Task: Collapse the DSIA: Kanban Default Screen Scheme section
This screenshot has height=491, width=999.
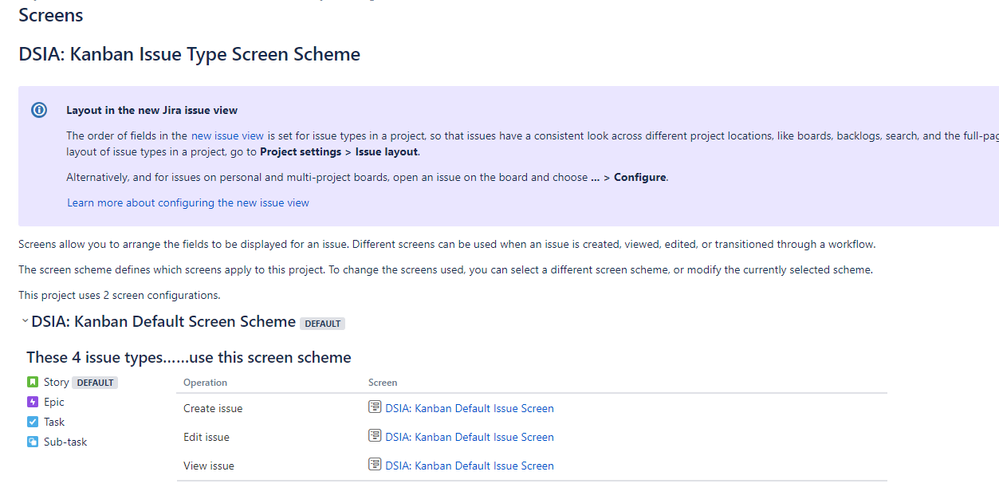Action: click(25, 321)
